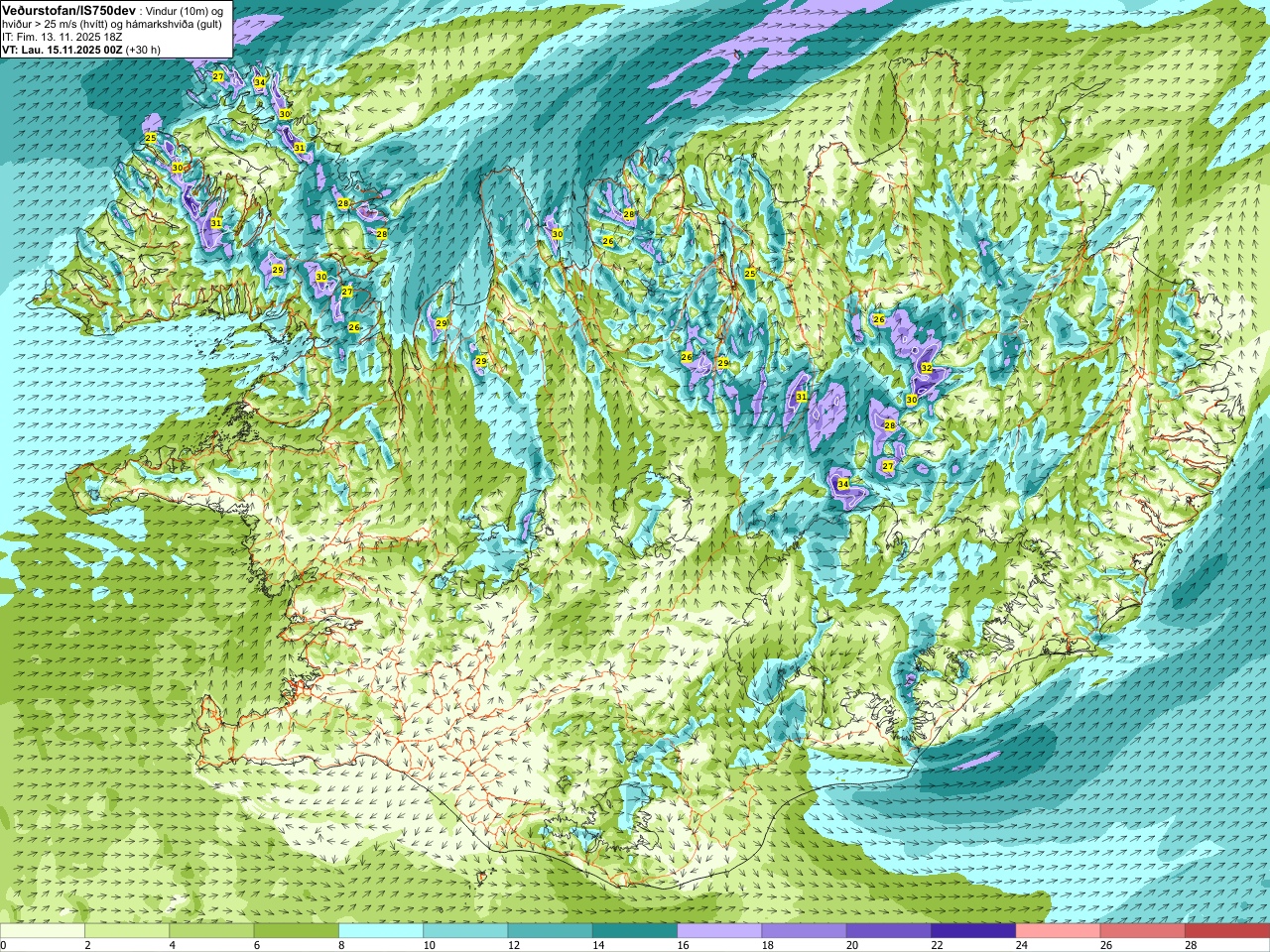Click the red above-28 m/s legend swatch
The width and height of the screenshot is (1270, 952).
(1226, 931)
